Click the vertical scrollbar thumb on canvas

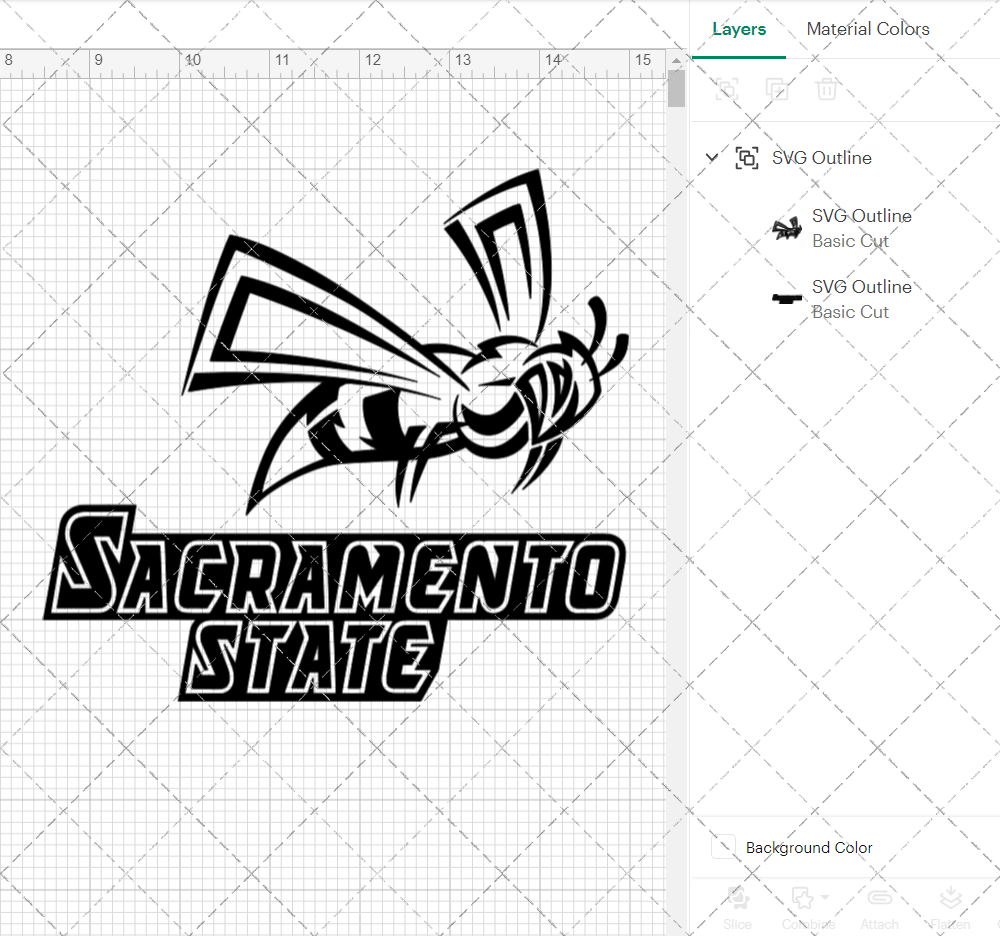[x=676, y=88]
